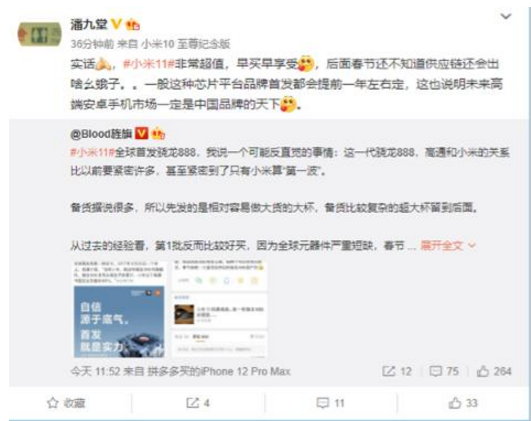Repost this weibo with 4 reposts

(x=198, y=403)
